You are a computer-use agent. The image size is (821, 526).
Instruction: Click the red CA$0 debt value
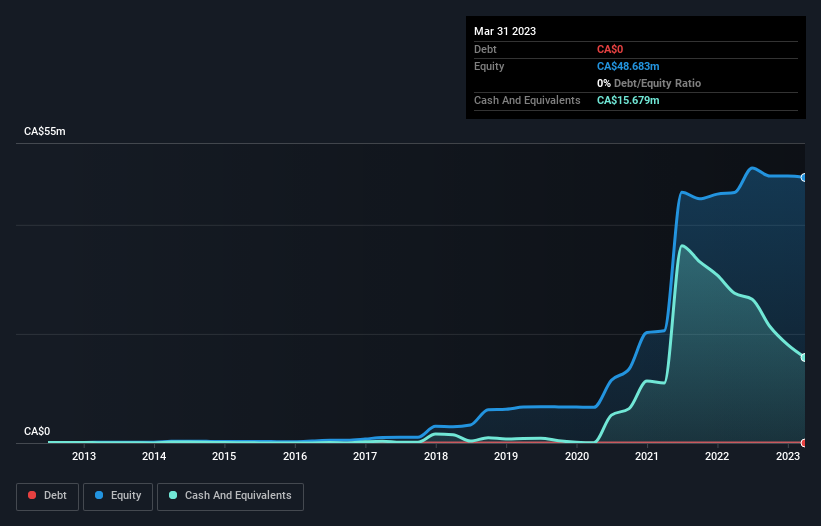click(610, 49)
